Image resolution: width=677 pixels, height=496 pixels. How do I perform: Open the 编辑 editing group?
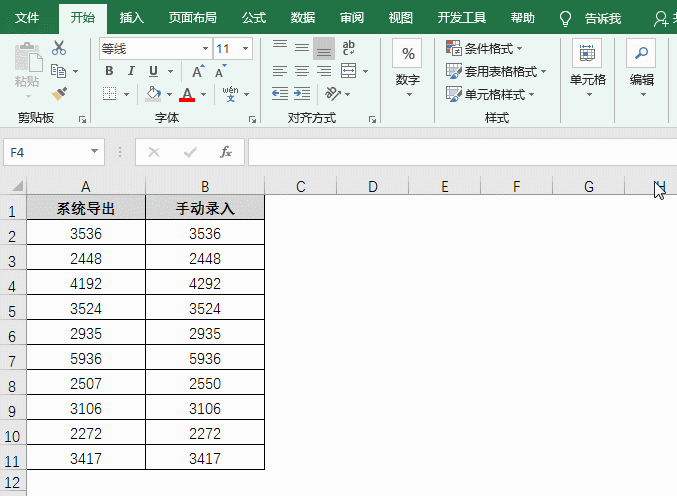click(x=642, y=69)
